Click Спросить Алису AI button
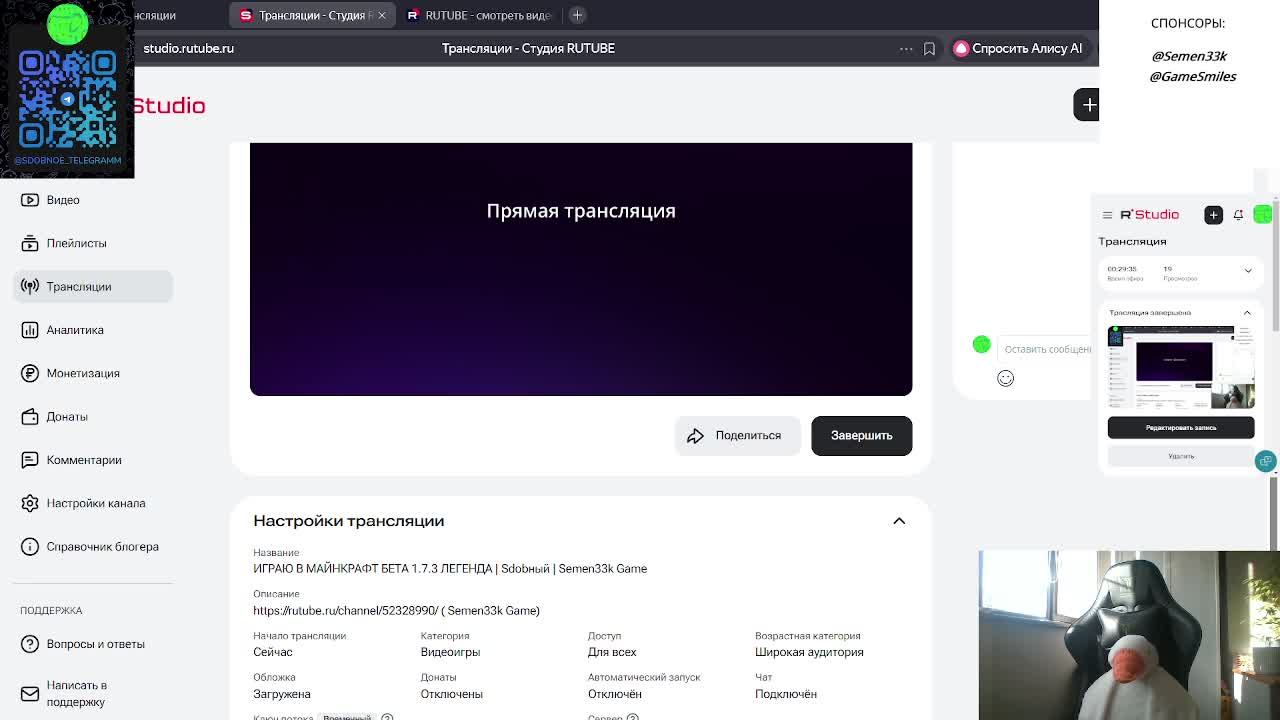Image resolution: width=1280 pixels, height=720 pixels. tap(1017, 48)
